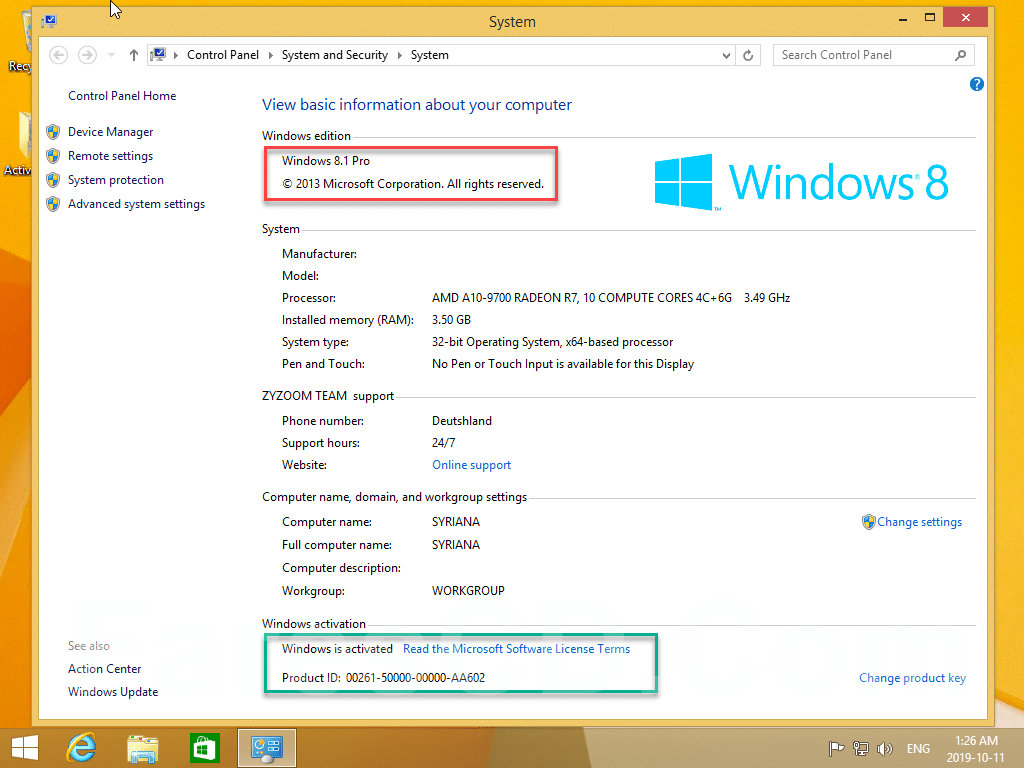The image size is (1024, 768).
Task: Click the installed memory value '3.50 GB'
Action: coord(451,320)
